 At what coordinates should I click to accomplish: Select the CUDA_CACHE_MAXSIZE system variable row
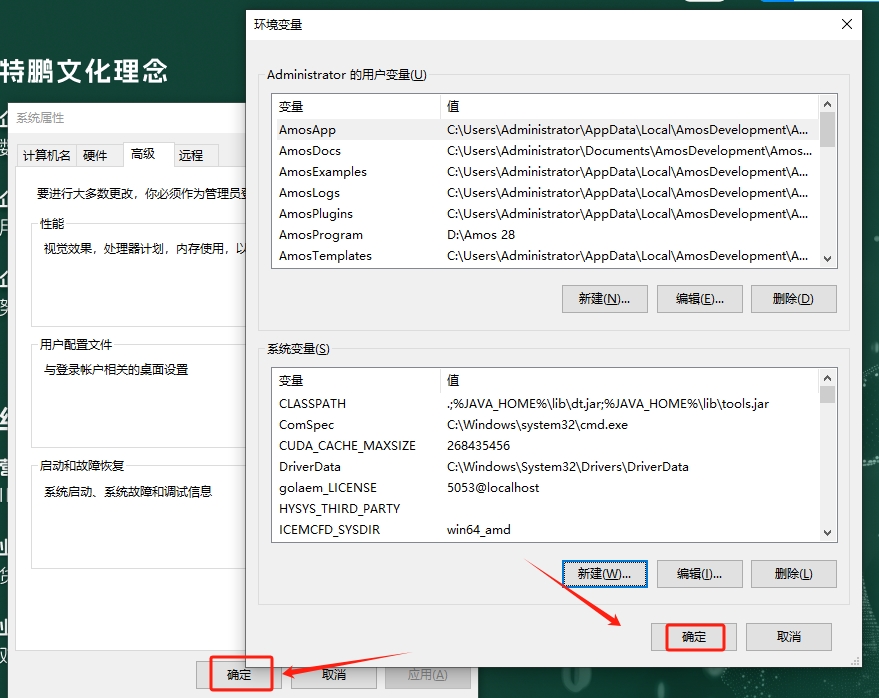pyautogui.click(x=346, y=446)
